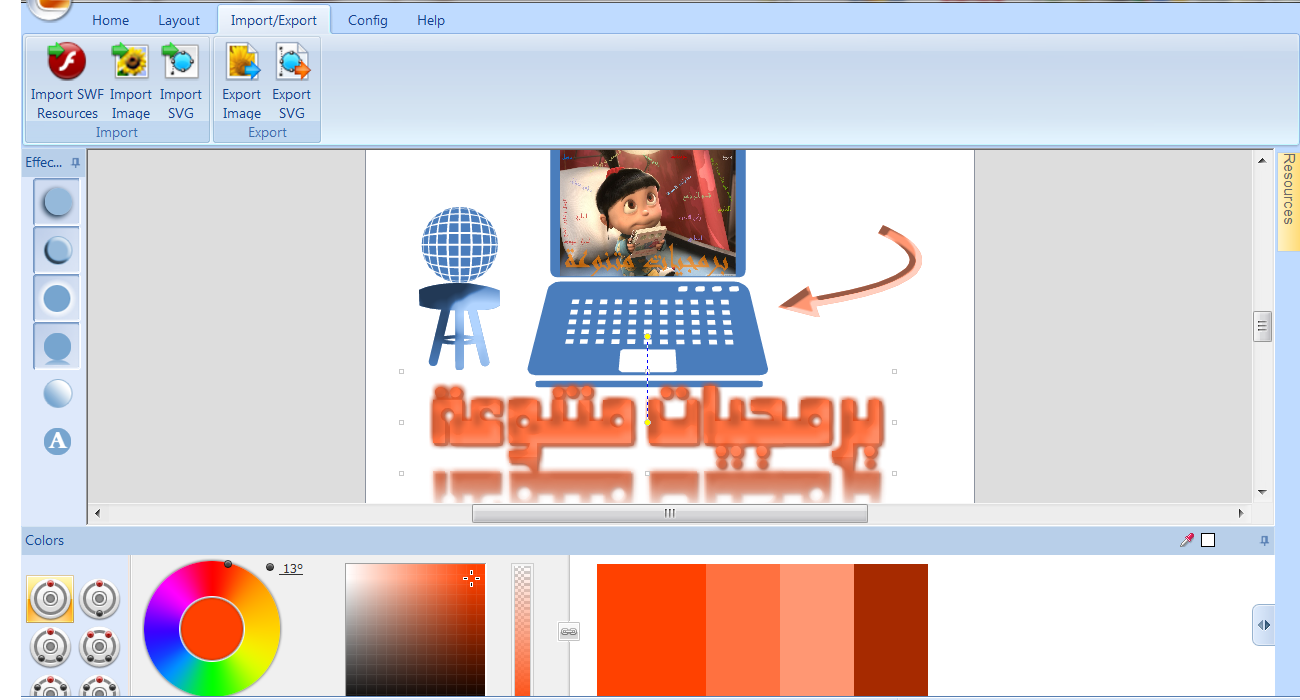Click the vertical scrollbar down arrow

click(1262, 493)
